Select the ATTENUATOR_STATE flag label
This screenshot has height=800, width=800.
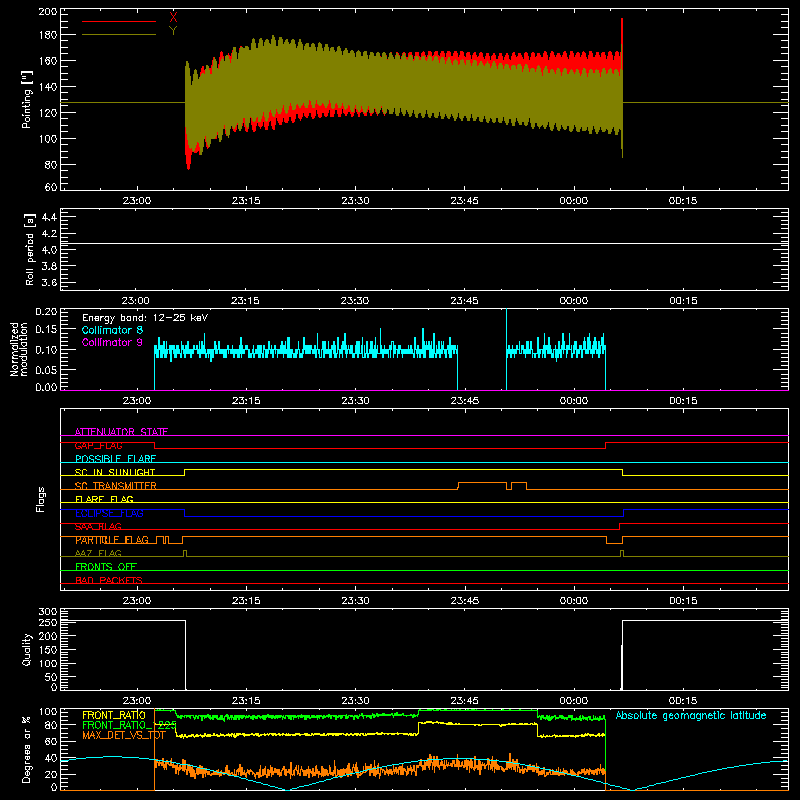pyautogui.click(x=121, y=432)
